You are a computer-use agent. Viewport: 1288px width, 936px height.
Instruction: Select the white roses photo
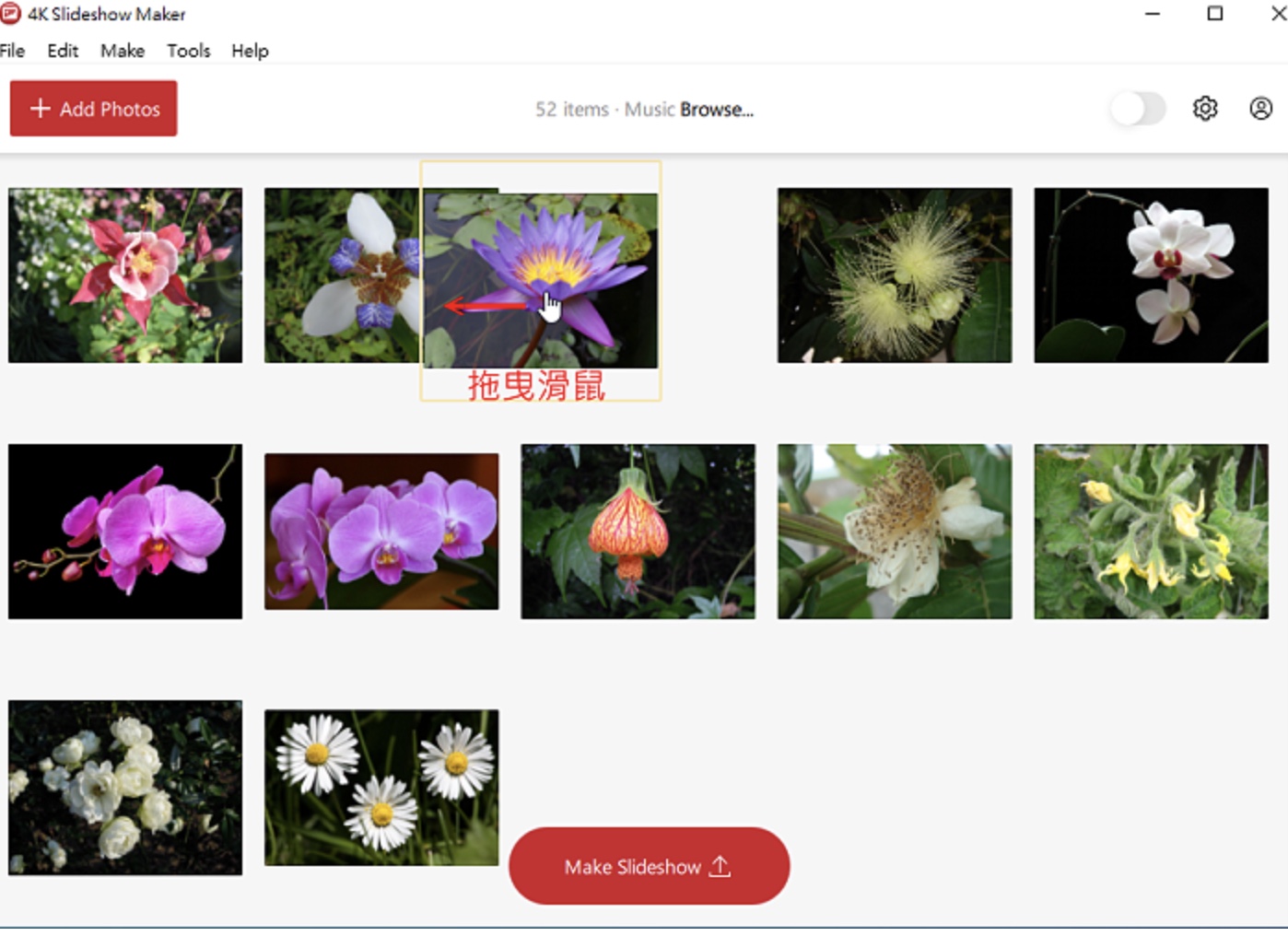click(125, 788)
